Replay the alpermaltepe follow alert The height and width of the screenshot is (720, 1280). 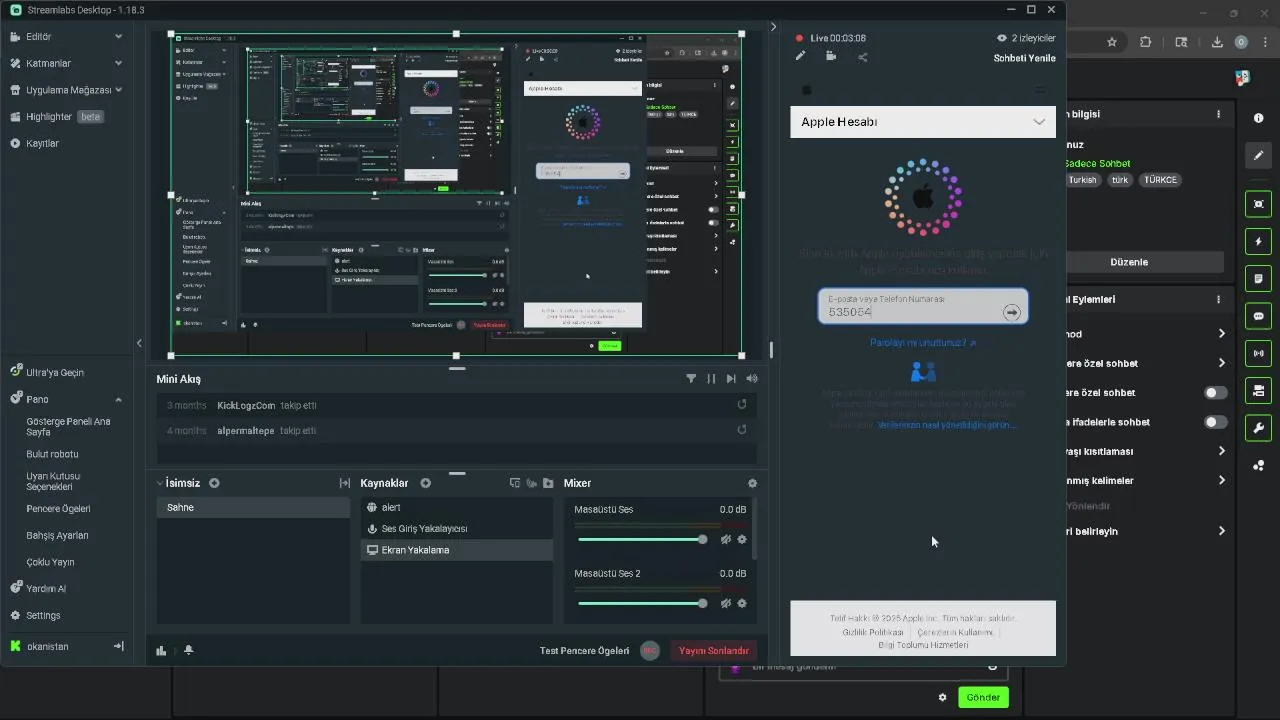[x=742, y=430]
